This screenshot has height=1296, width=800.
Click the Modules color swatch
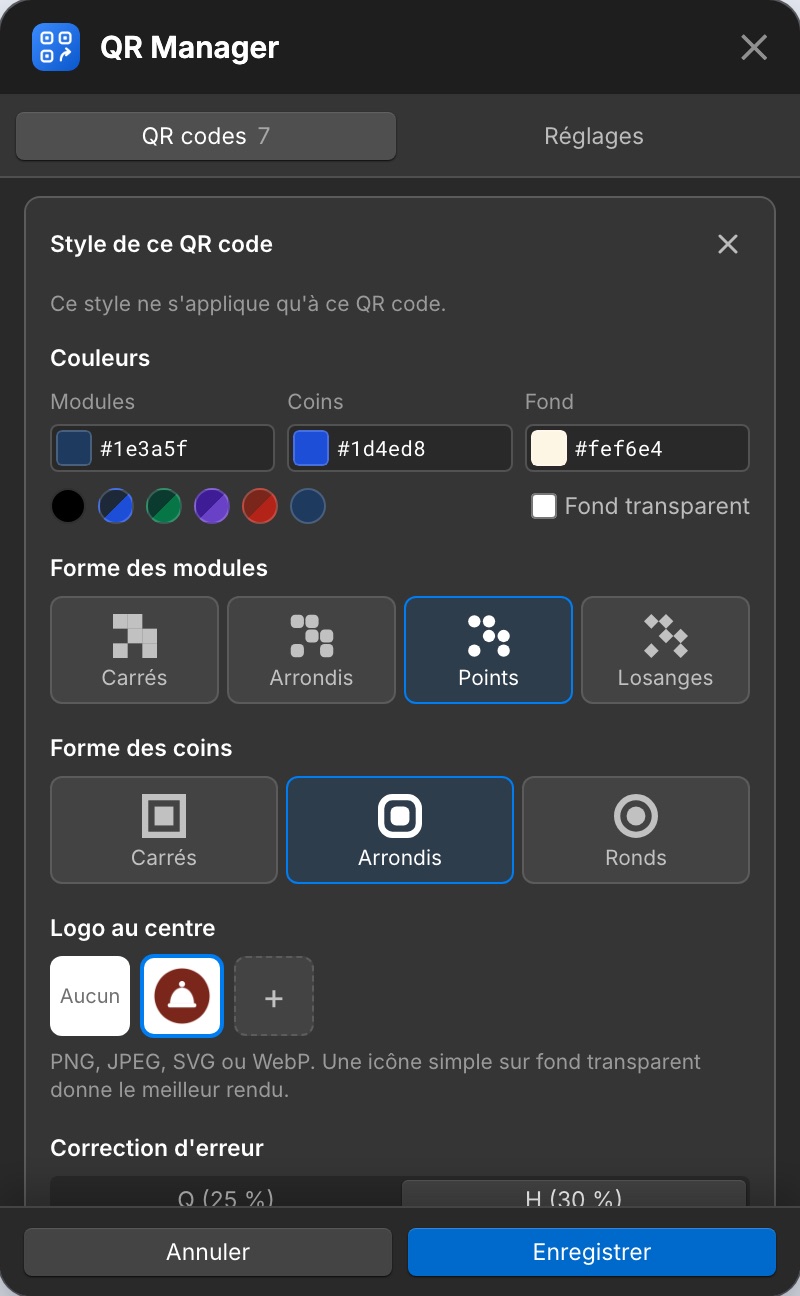click(74, 448)
